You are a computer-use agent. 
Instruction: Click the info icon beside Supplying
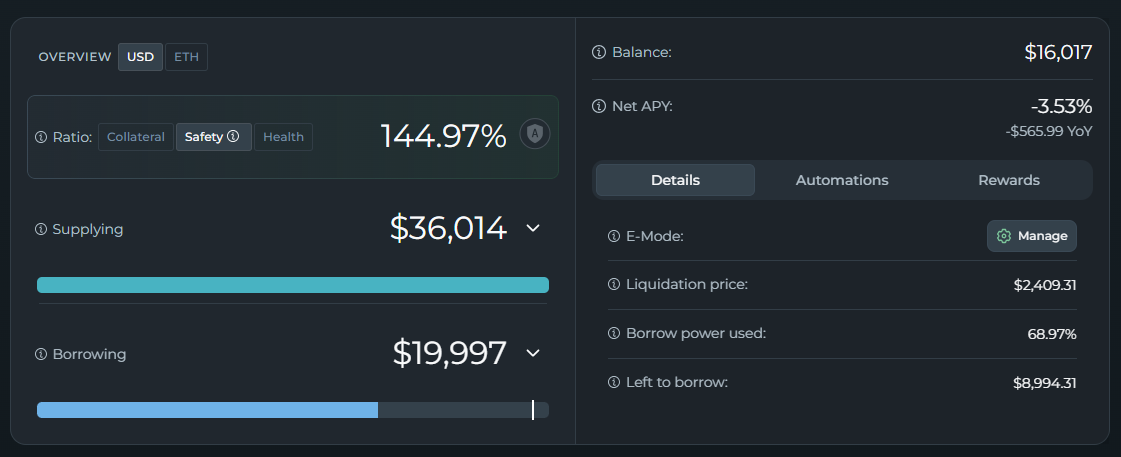[x=41, y=229]
